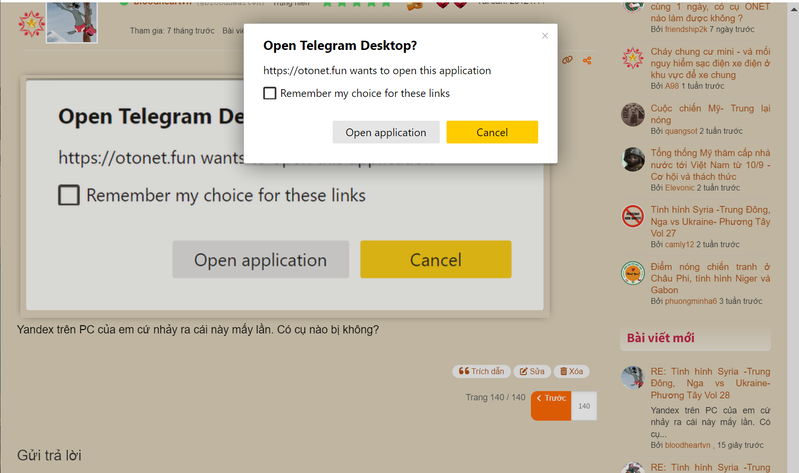Screen dimensions: 799x473
Task: Click avatar beside 'RE: Tình hình Syria' Vol 28
Action: tap(633, 378)
